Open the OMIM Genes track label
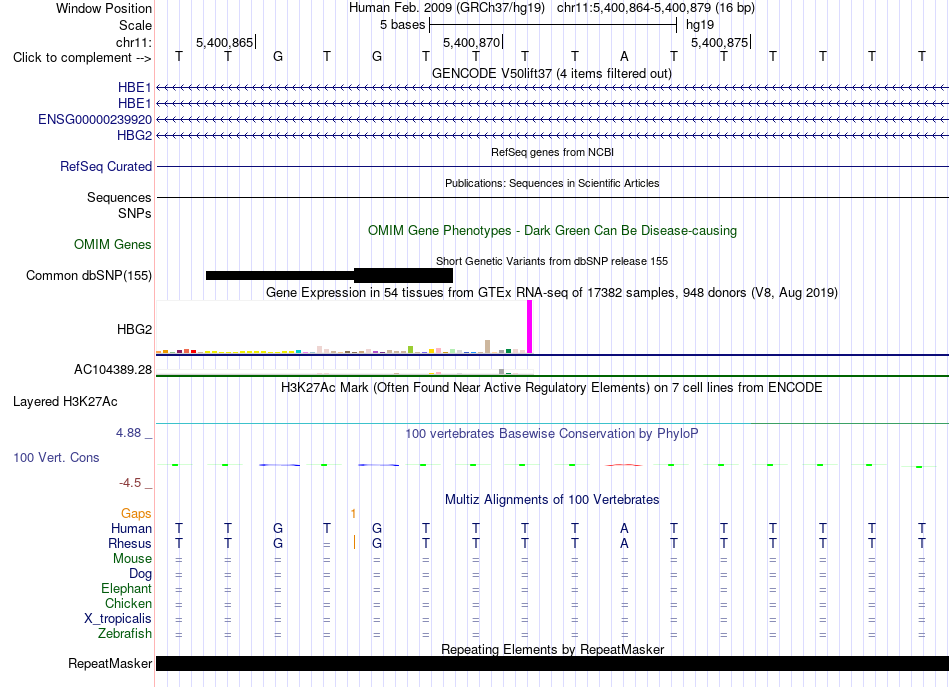Image resolution: width=950 pixels, height=687 pixels. 113,244
